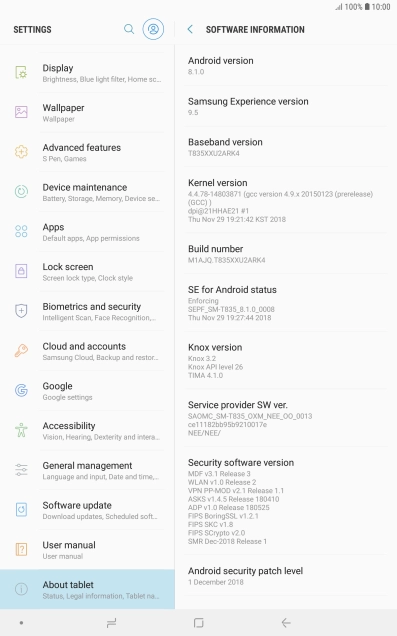Tap the Apps four-circles icon

click(x=21, y=231)
